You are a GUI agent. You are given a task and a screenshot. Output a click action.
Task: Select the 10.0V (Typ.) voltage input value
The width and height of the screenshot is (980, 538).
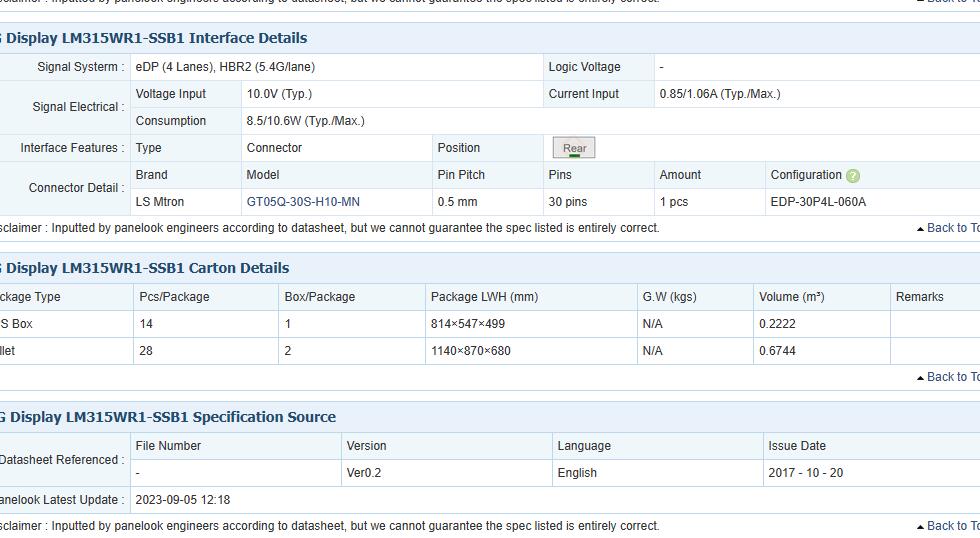[279, 94]
